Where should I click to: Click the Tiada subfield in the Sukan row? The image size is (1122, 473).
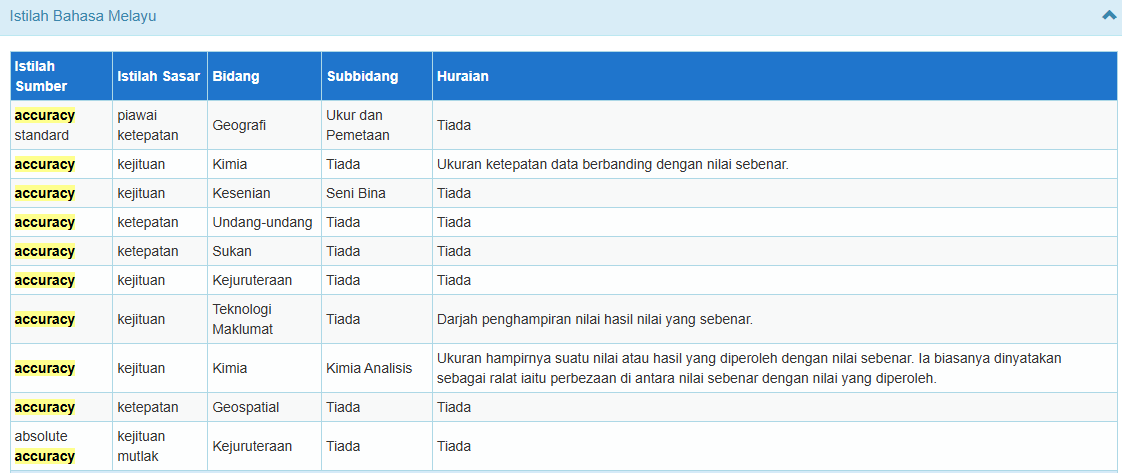point(343,251)
